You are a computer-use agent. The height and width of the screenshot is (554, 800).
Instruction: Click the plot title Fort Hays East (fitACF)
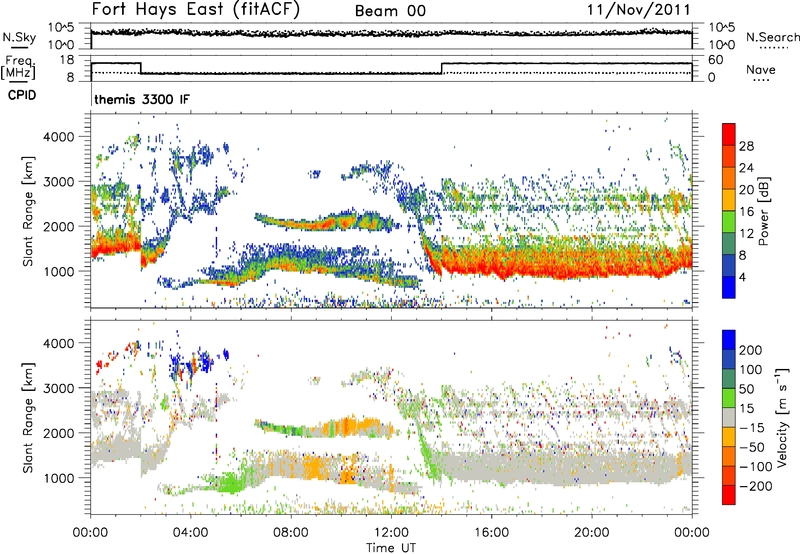coord(196,9)
